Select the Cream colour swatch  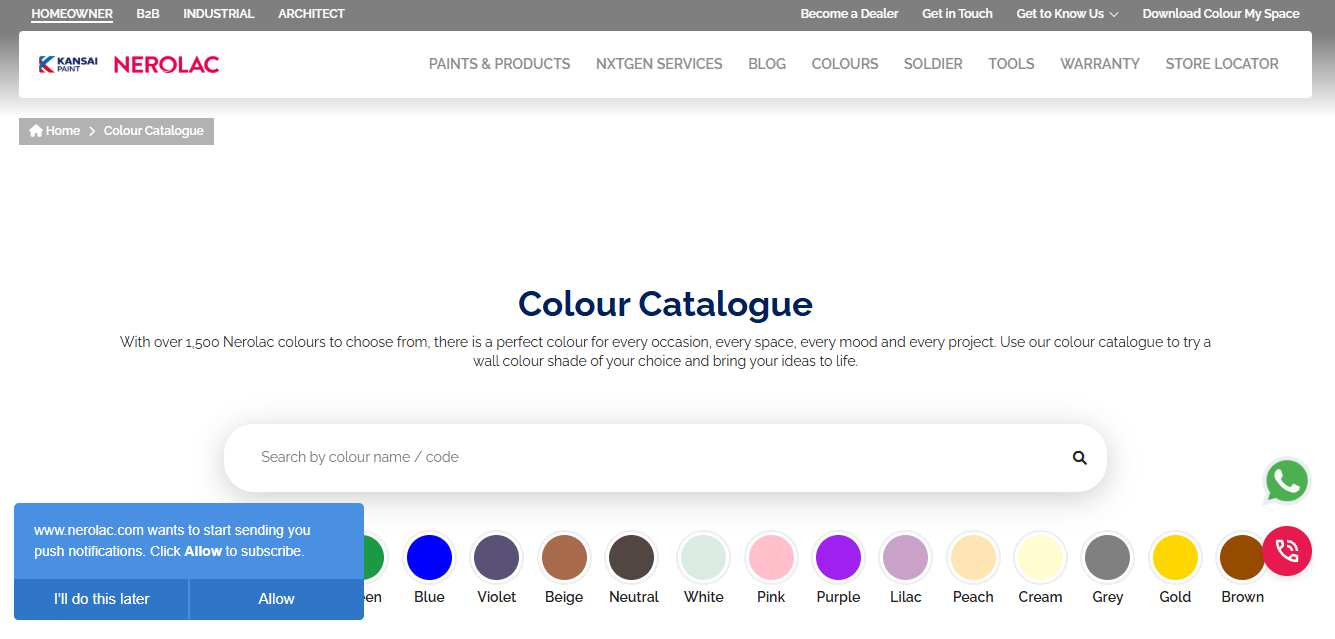tap(1040, 557)
